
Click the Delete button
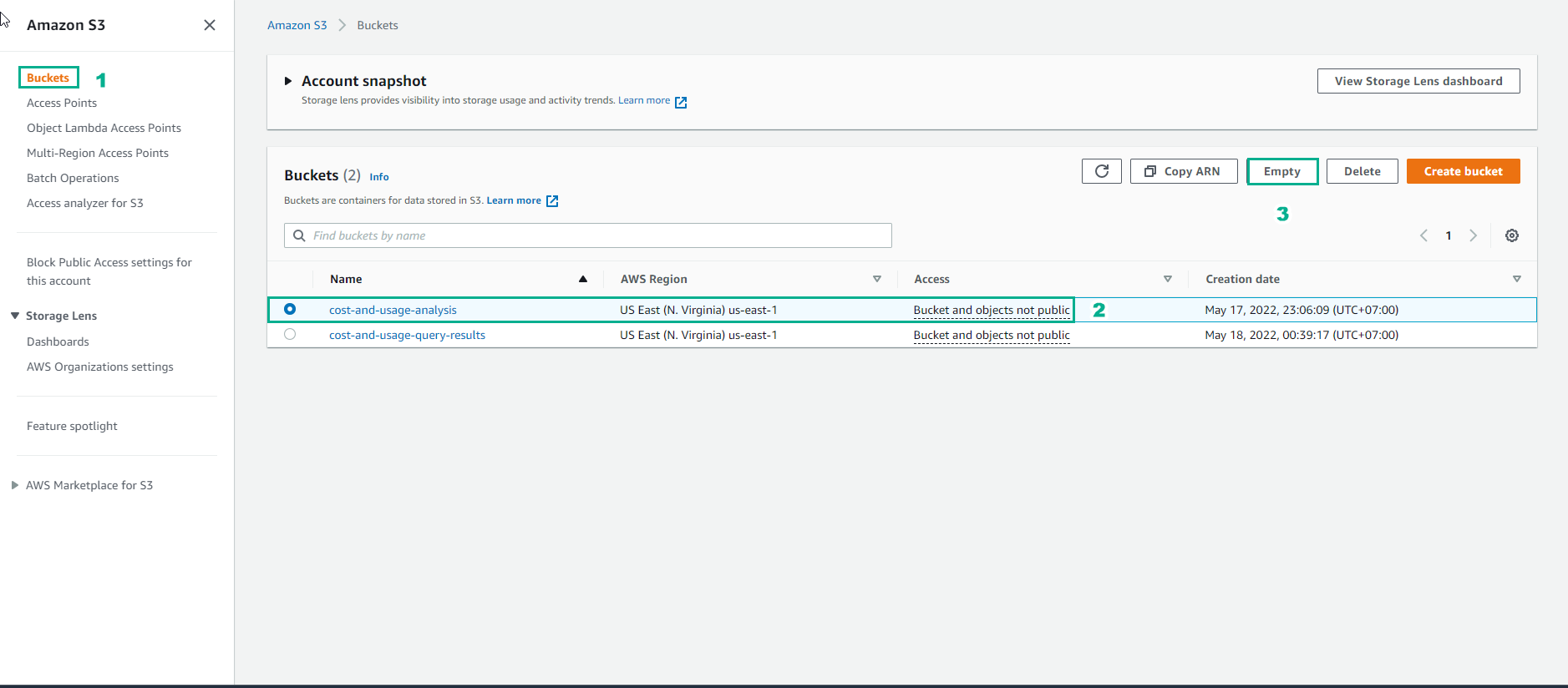point(1362,171)
